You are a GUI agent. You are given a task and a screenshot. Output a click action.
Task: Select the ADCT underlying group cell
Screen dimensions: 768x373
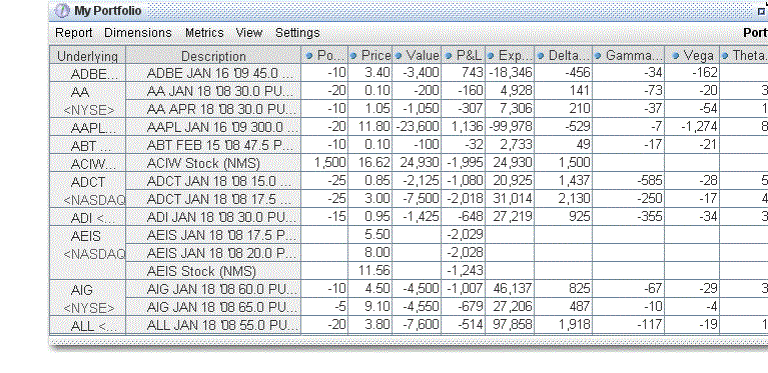[x=87, y=190]
